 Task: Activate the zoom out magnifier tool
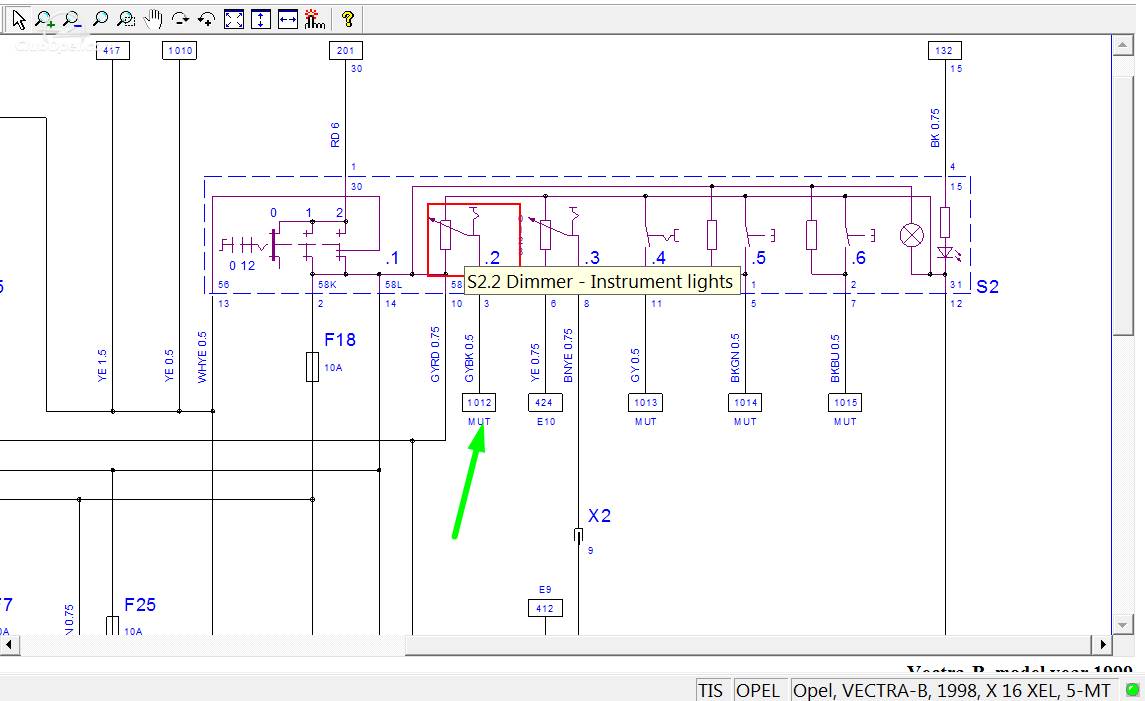coord(72,20)
